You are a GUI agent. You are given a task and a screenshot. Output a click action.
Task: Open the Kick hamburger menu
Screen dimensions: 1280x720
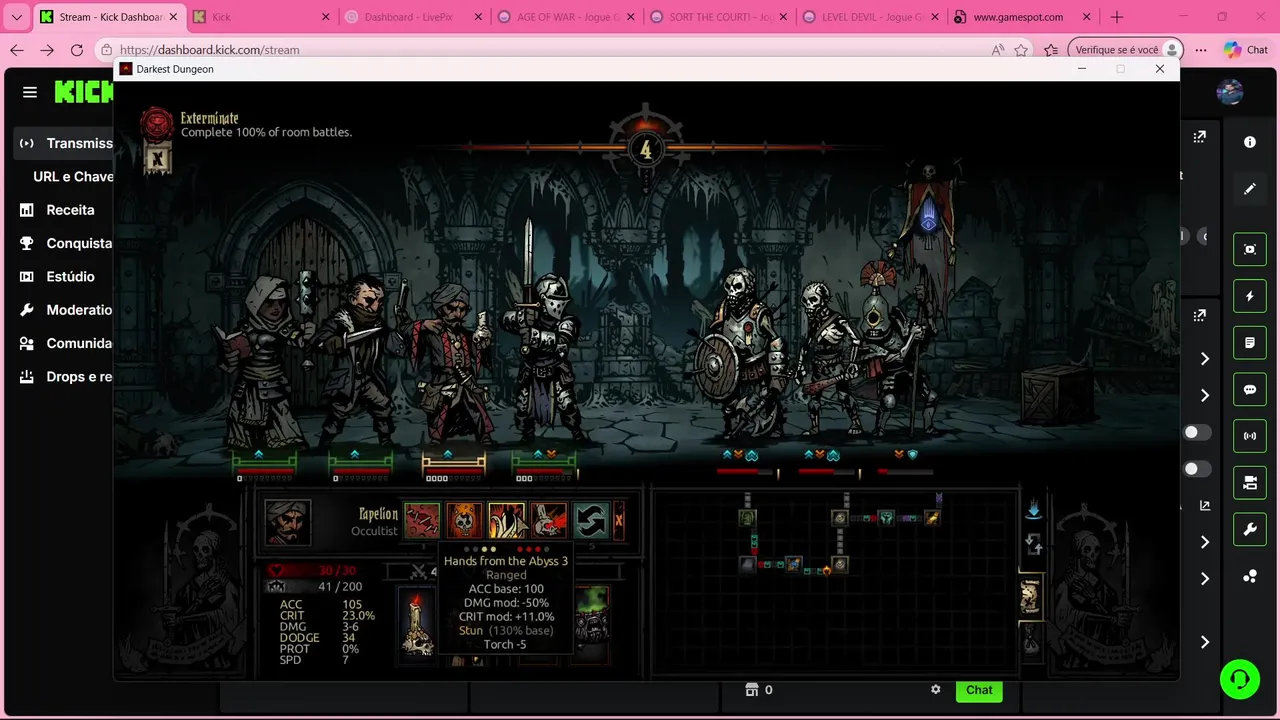click(x=30, y=92)
